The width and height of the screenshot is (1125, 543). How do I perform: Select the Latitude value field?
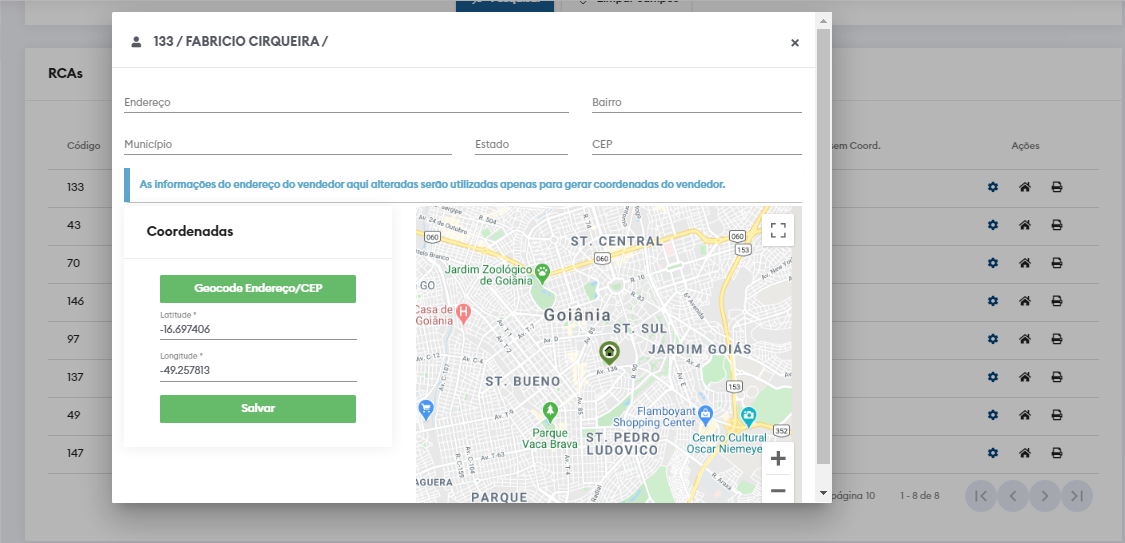(258, 329)
